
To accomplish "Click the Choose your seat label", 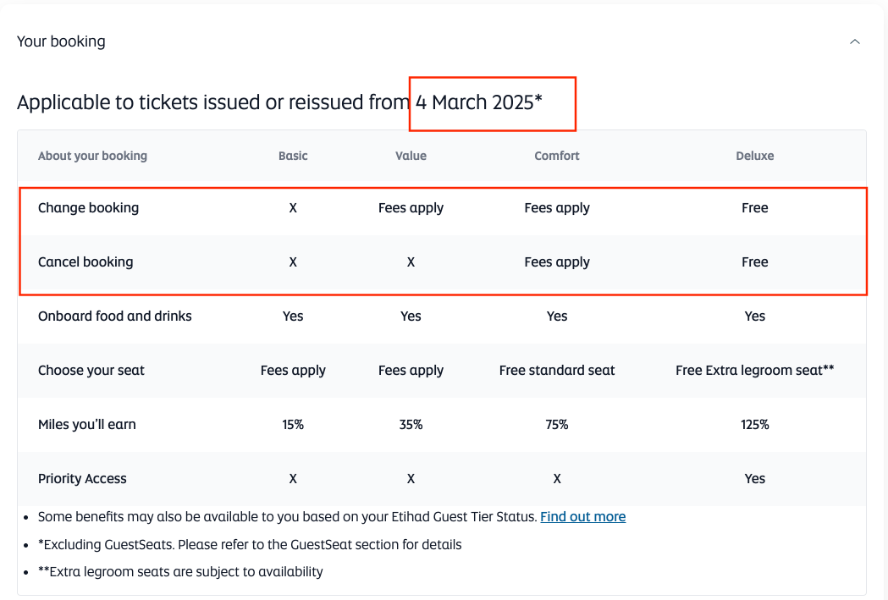I will 91,371.
